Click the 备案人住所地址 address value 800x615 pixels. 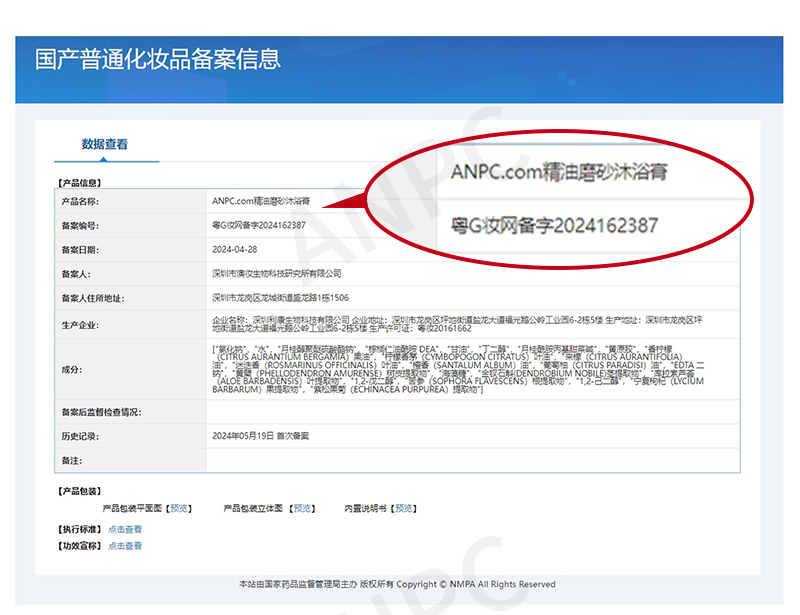[280, 298]
